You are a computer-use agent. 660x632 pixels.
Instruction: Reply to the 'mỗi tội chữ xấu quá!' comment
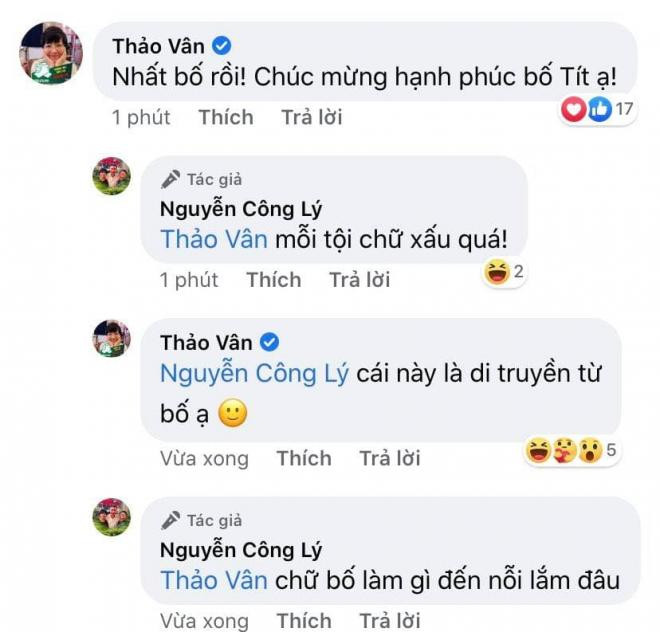tap(359, 280)
